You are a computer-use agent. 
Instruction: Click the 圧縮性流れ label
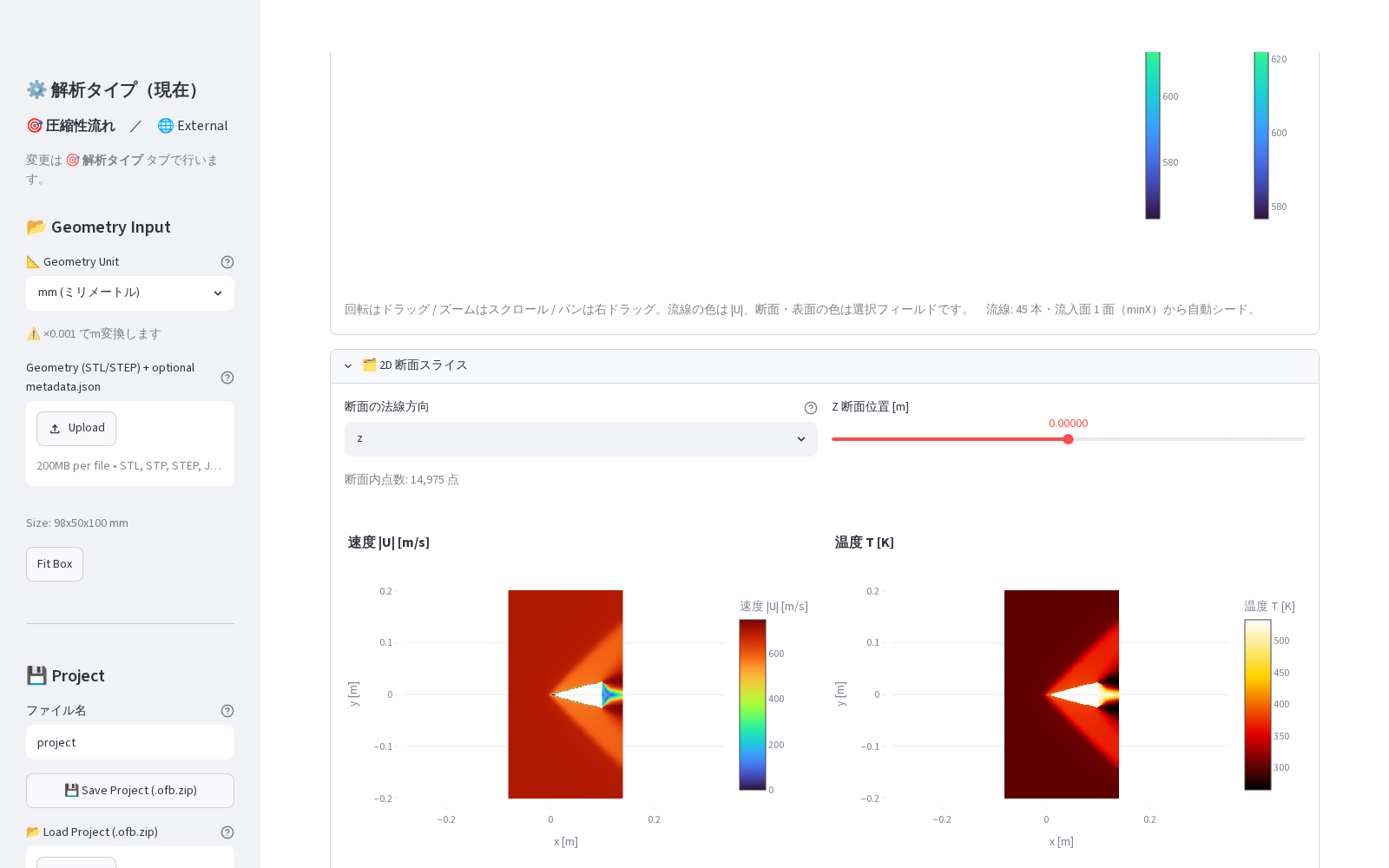(71, 126)
